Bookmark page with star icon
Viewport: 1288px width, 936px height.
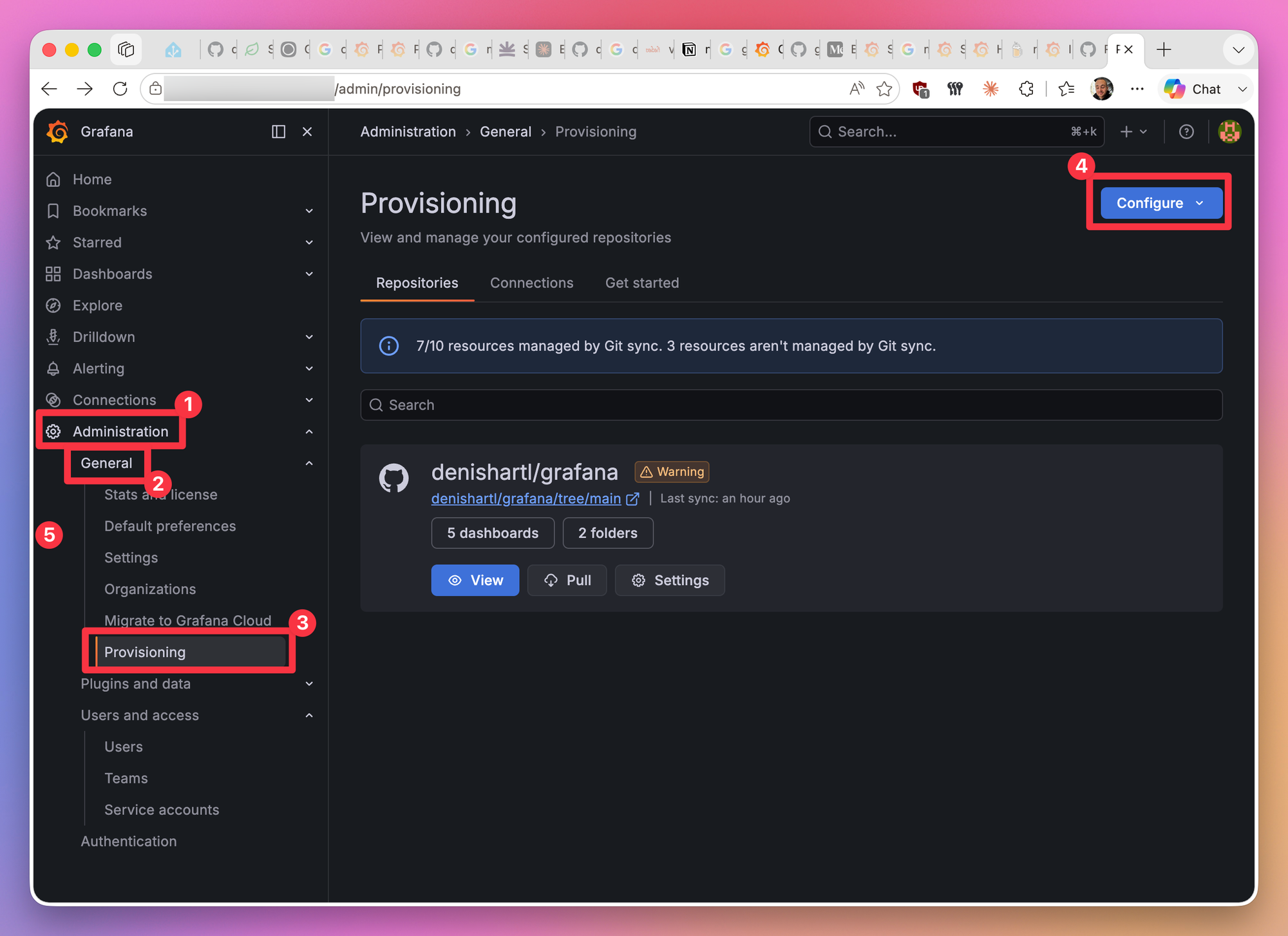pyautogui.click(x=884, y=89)
